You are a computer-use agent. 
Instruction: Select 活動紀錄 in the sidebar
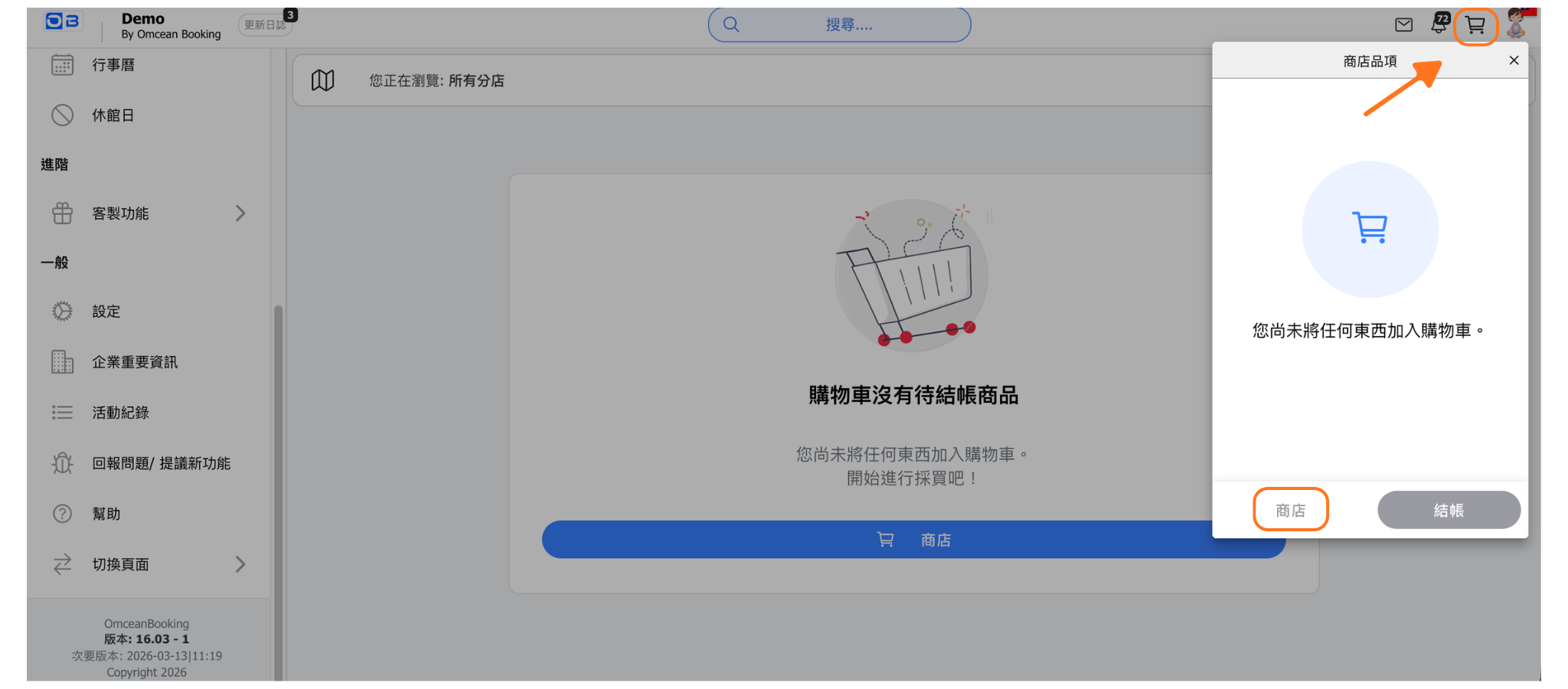click(x=120, y=413)
